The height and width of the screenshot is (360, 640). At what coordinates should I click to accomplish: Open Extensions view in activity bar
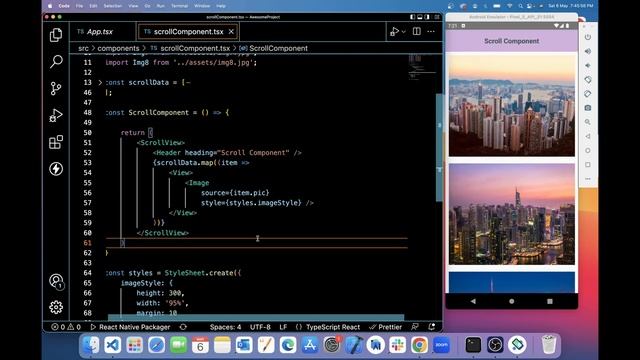coord(56,142)
